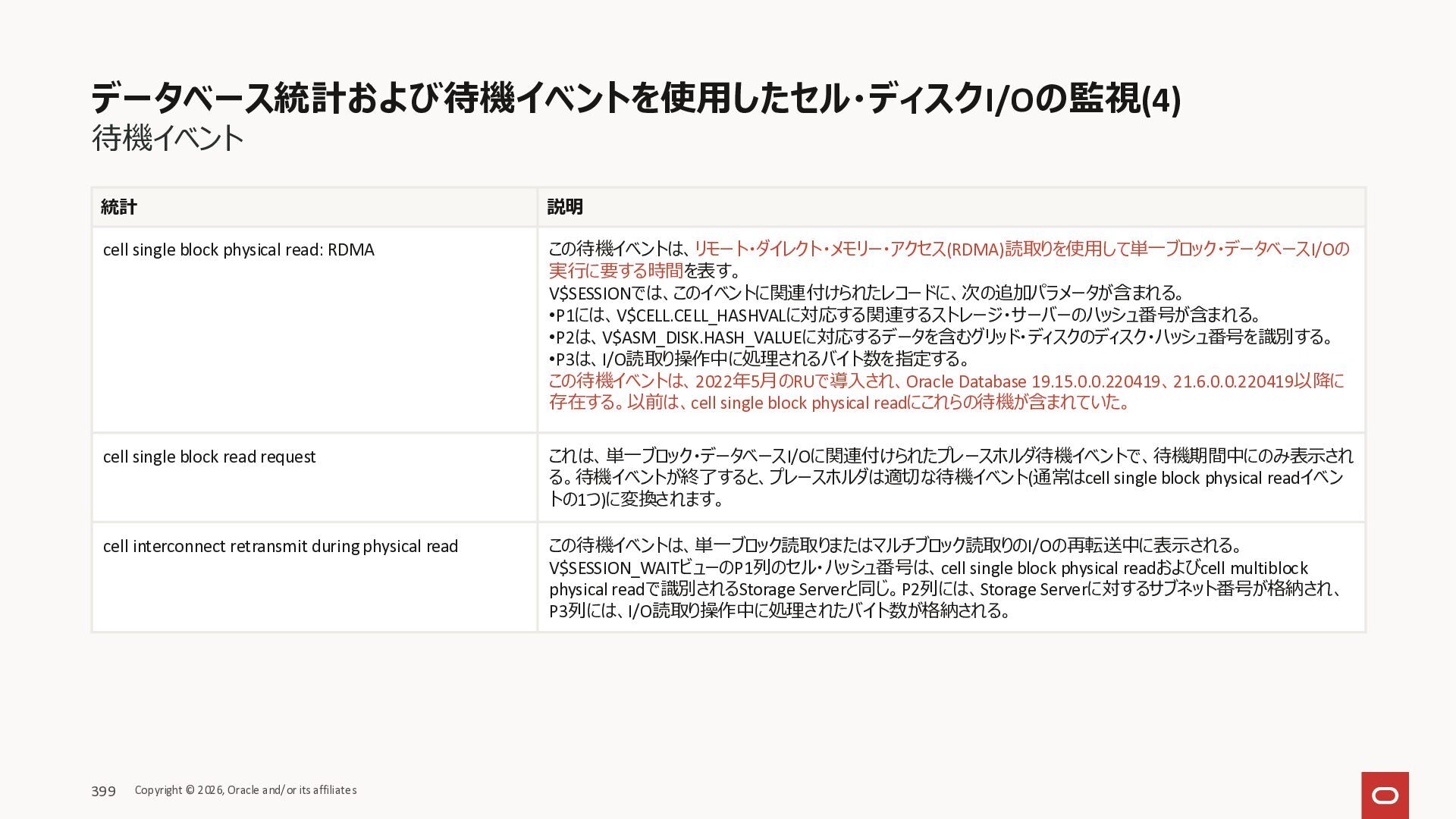Select cell interconnect retransmit during physical read

[281, 547]
